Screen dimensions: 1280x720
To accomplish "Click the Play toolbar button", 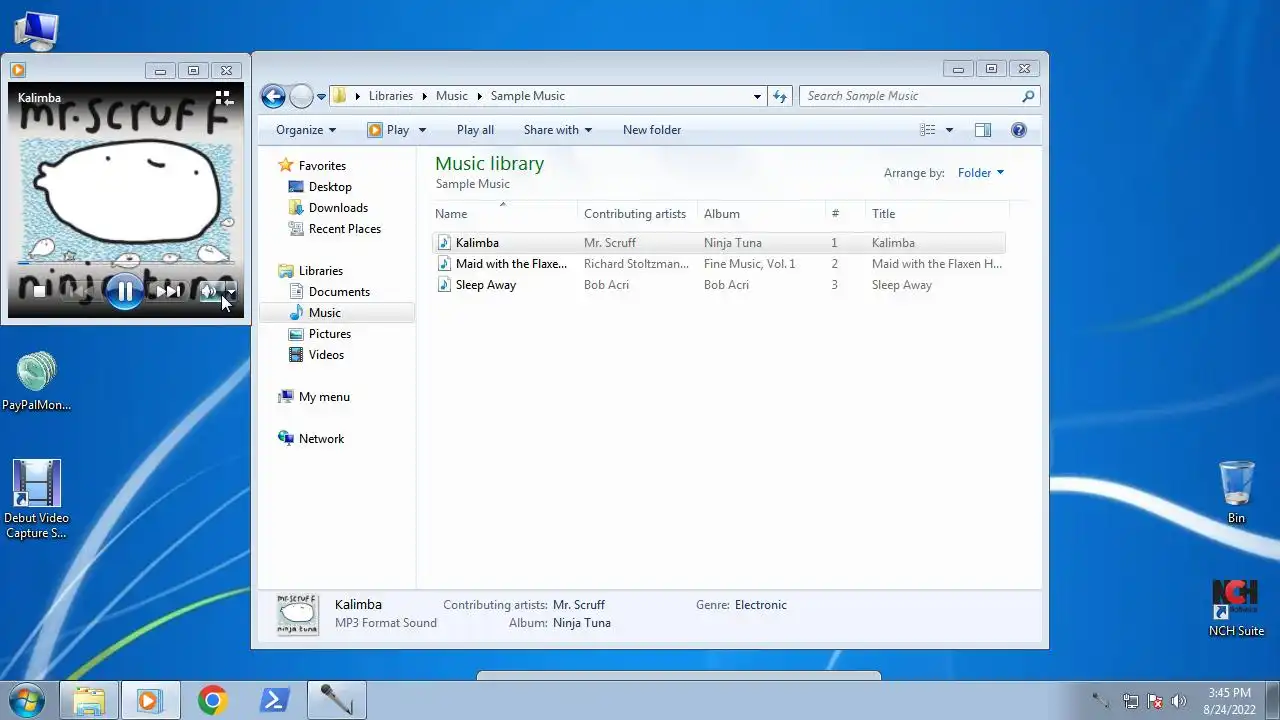I will (388, 130).
